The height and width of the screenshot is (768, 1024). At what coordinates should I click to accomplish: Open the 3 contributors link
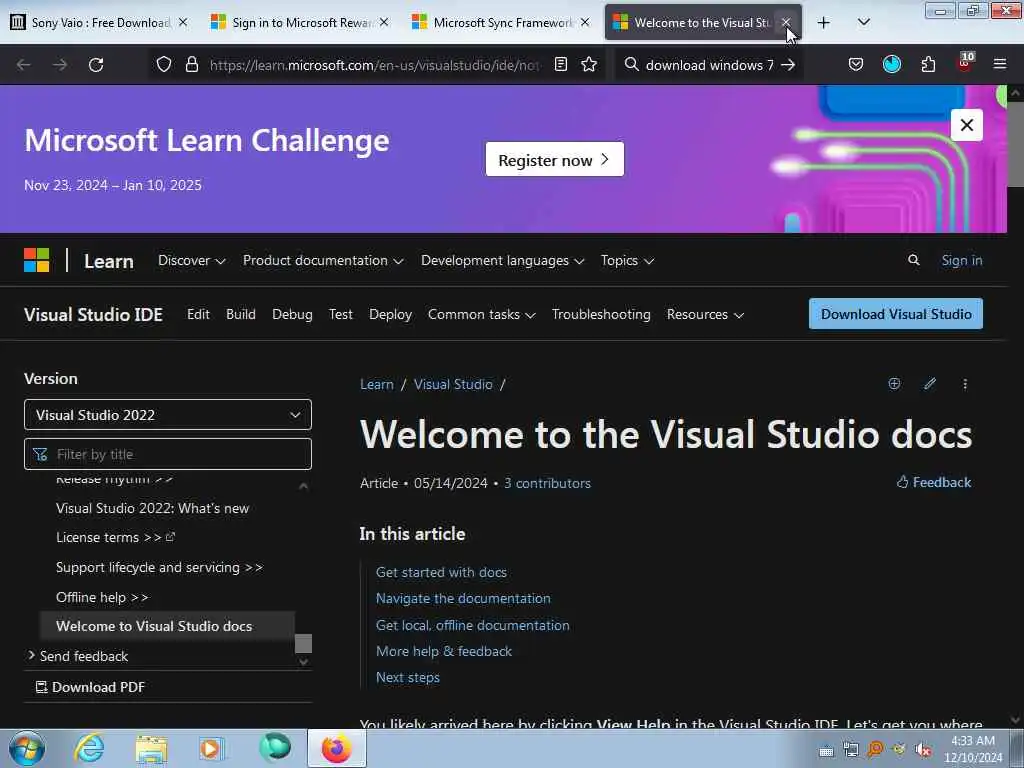[x=547, y=483]
